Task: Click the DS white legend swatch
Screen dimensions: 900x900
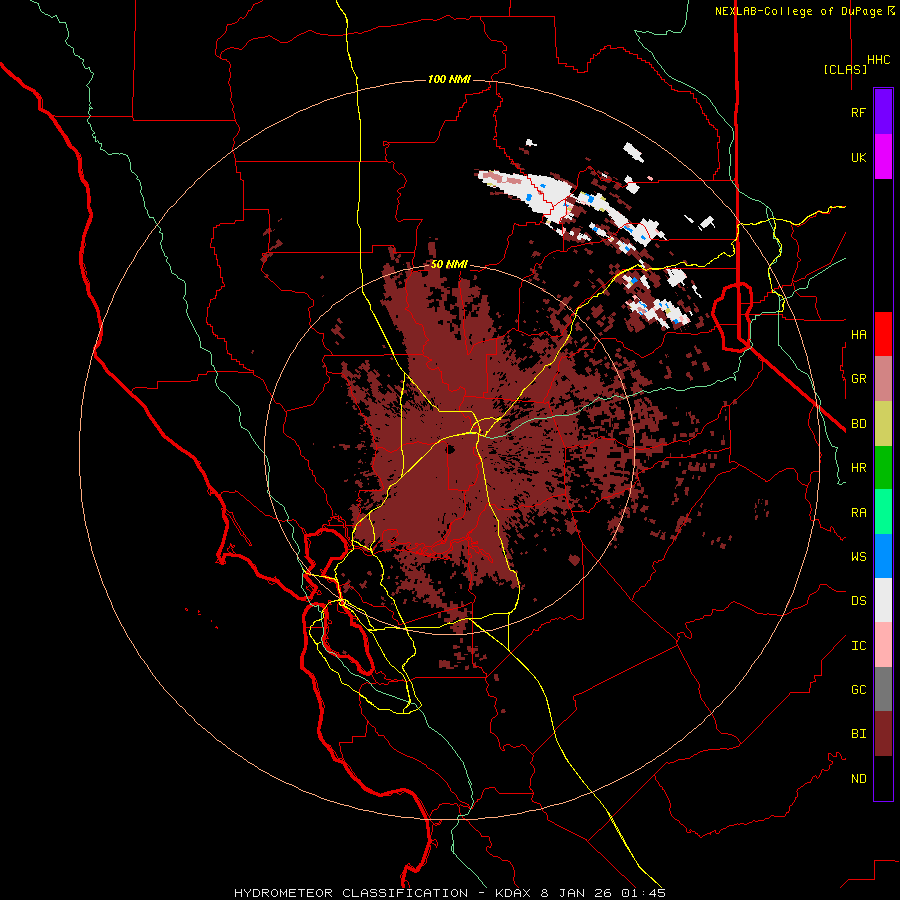Action: tap(883, 600)
